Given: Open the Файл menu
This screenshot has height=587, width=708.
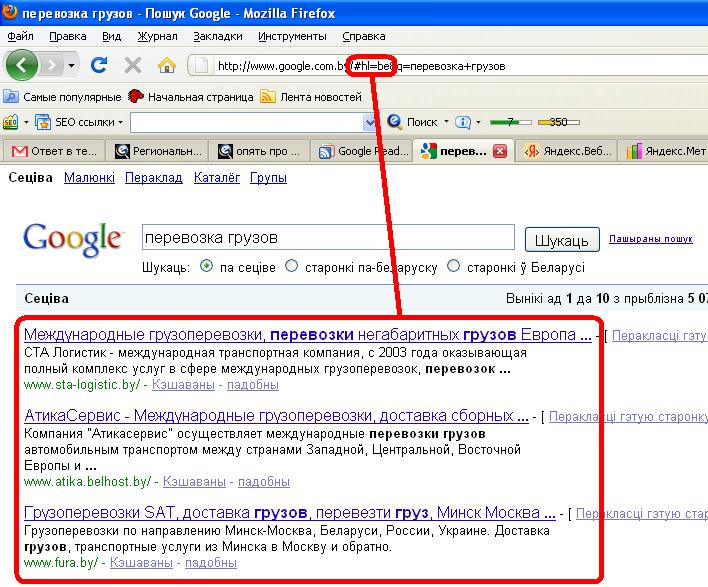Looking at the screenshot, I should [20, 36].
